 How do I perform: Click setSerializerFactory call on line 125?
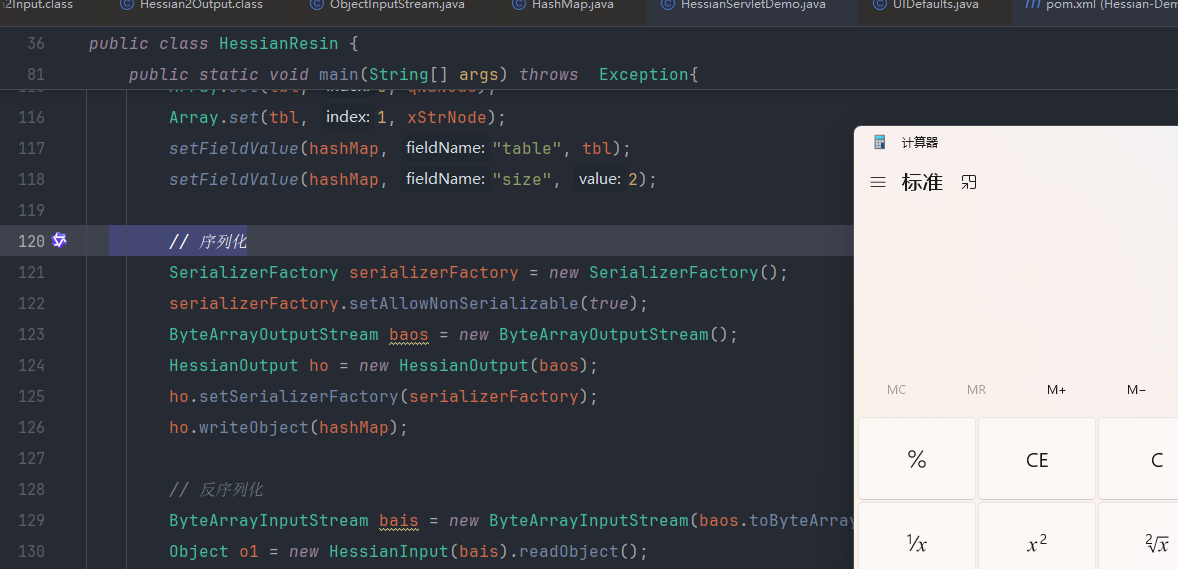point(298,396)
